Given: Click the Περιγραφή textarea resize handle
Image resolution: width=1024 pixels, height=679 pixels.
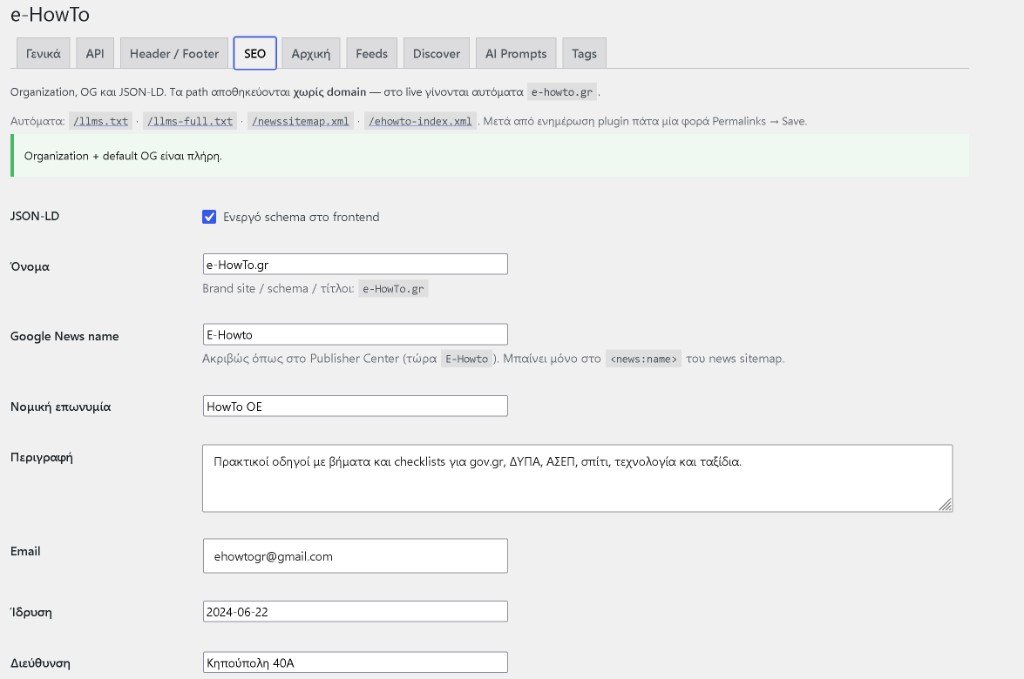Looking at the screenshot, I should click(945, 505).
